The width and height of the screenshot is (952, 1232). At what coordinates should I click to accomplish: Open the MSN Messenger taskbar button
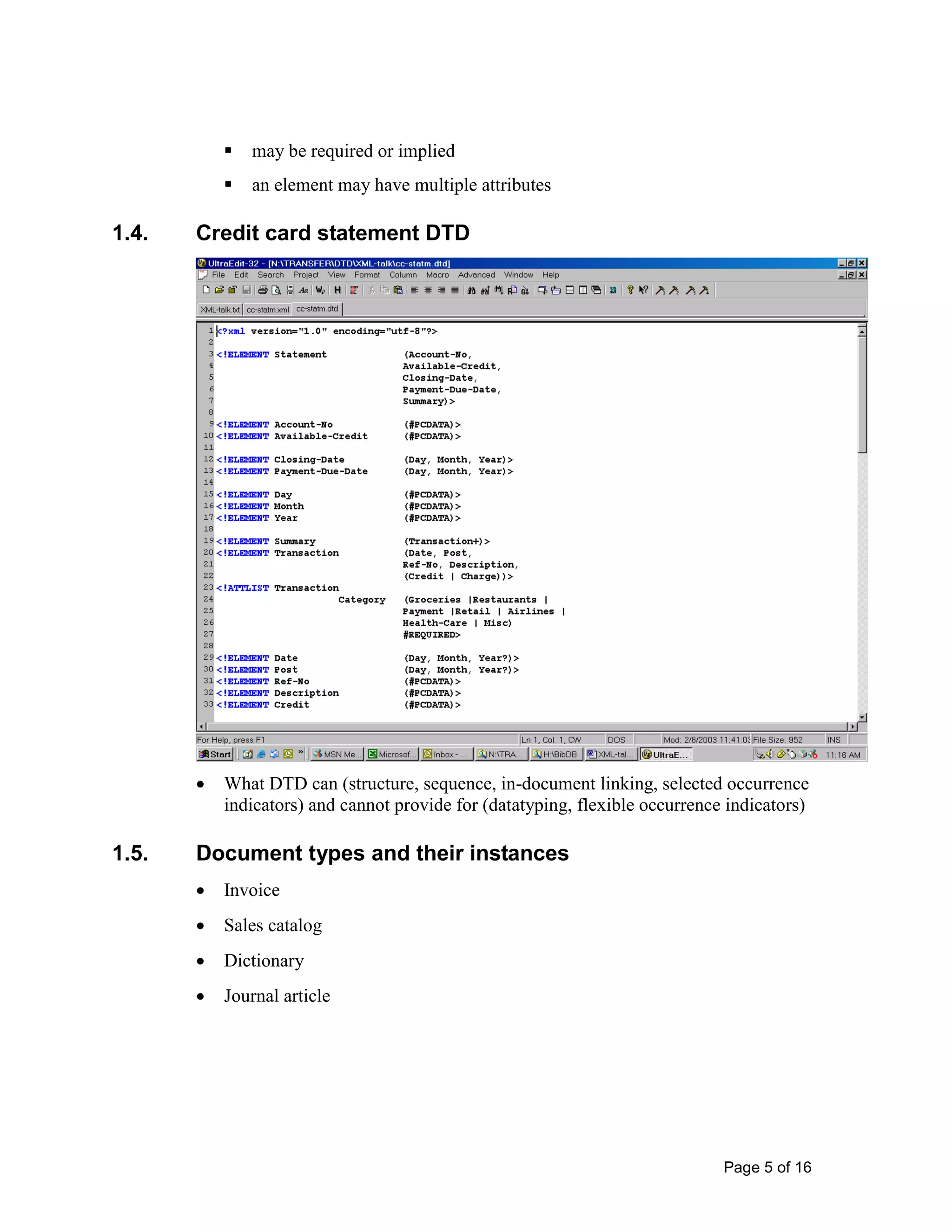pyautogui.click(x=337, y=754)
